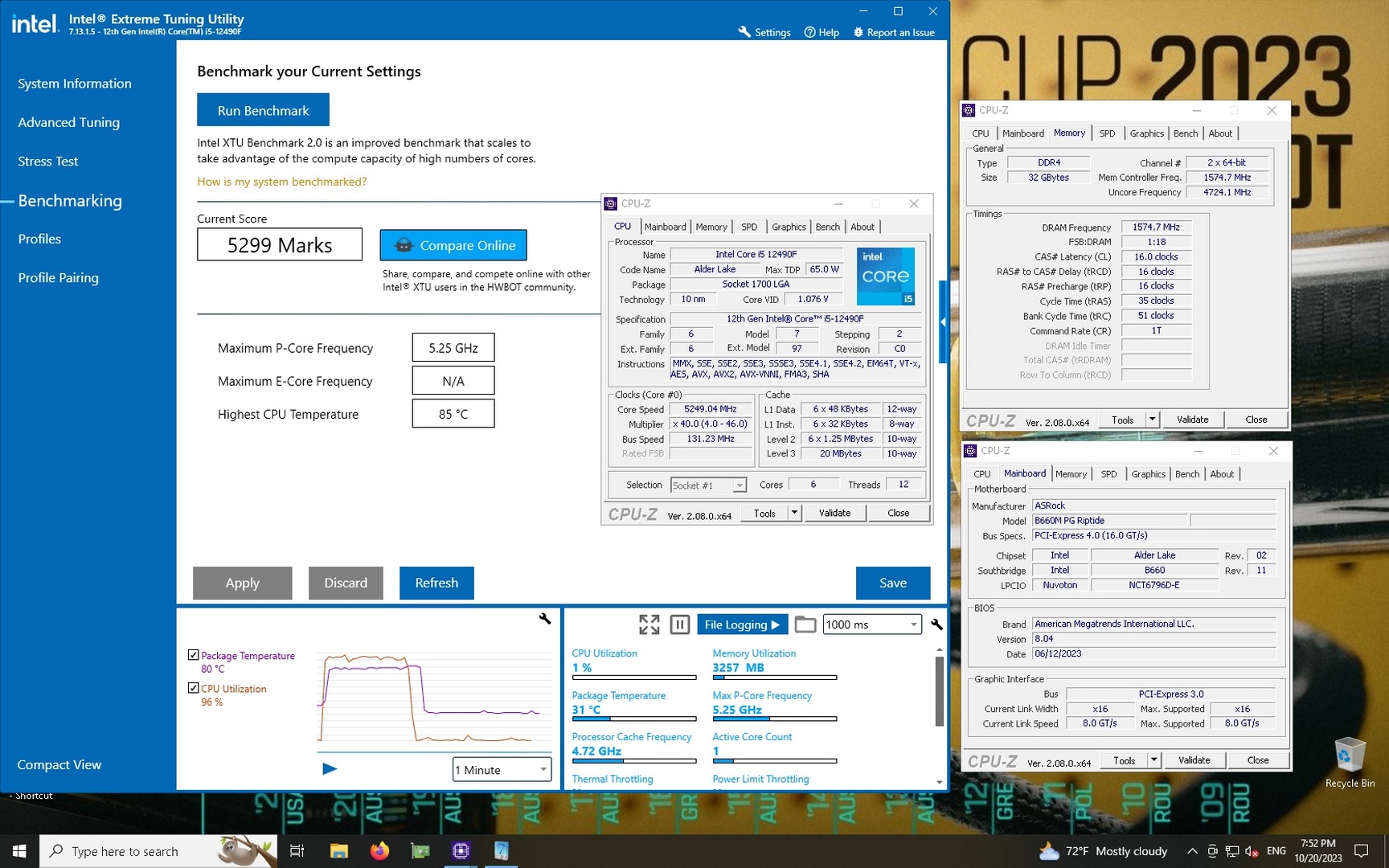Screen dimensions: 1389x868
Task: Click Report an Issue gear icon
Action: tap(858, 32)
